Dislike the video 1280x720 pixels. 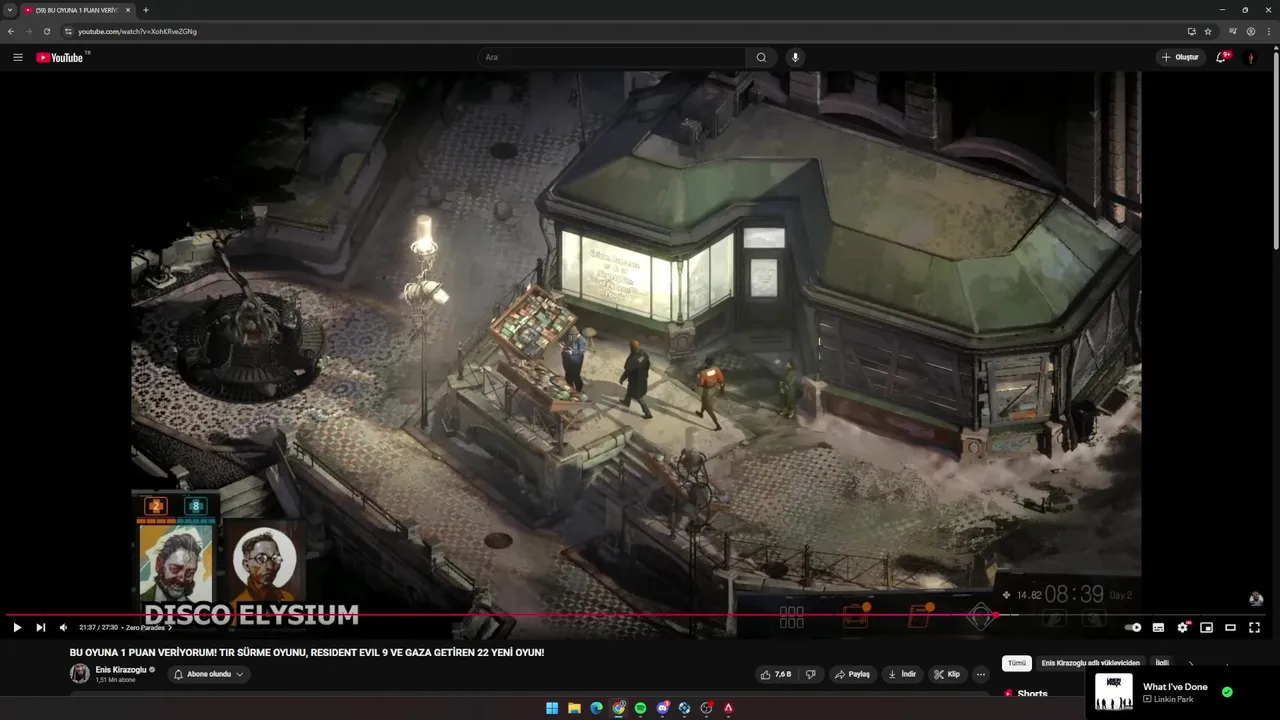(x=811, y=674)
